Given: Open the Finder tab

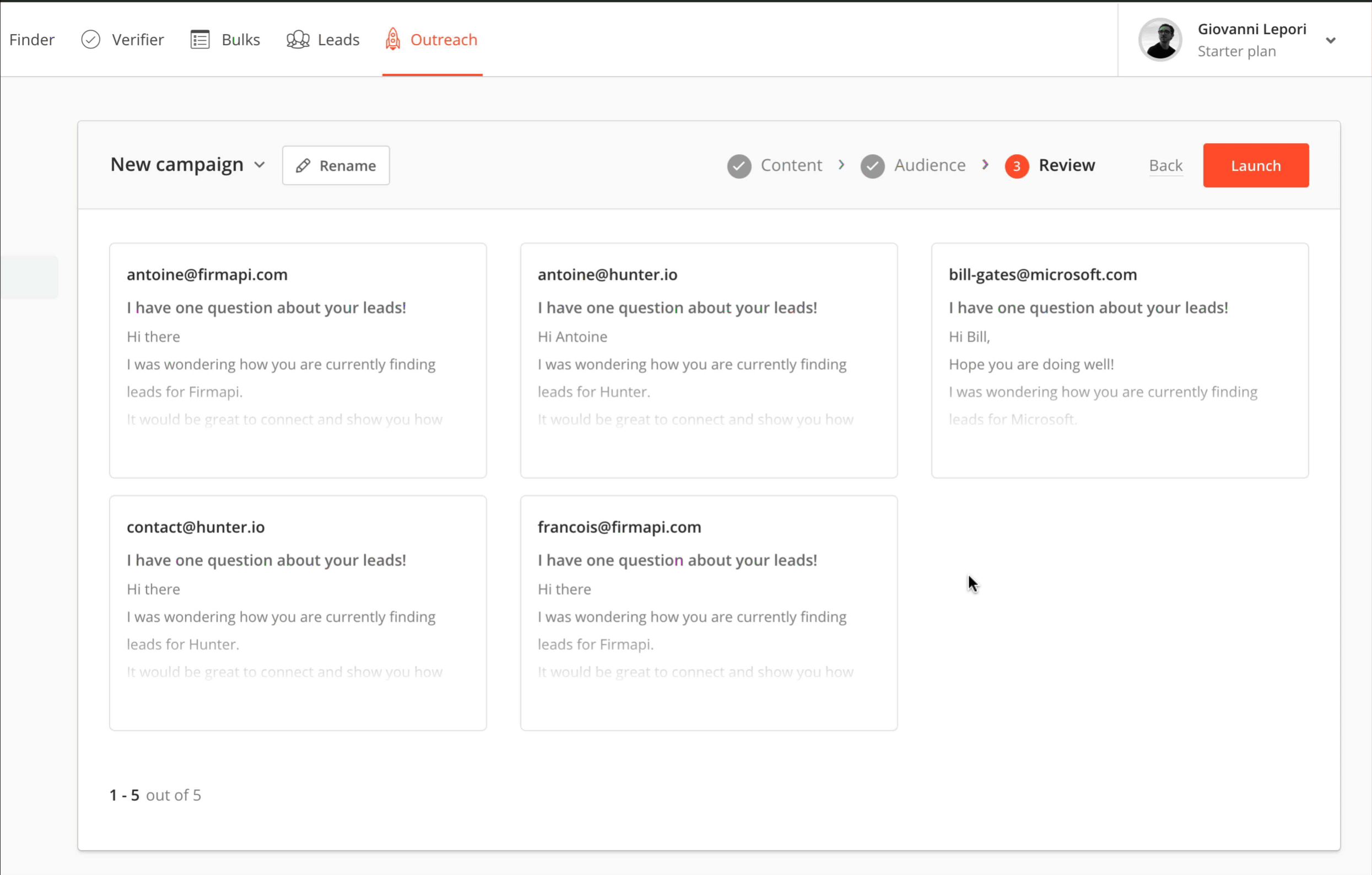Looking at the screenshot, I should tap(32, 39).
